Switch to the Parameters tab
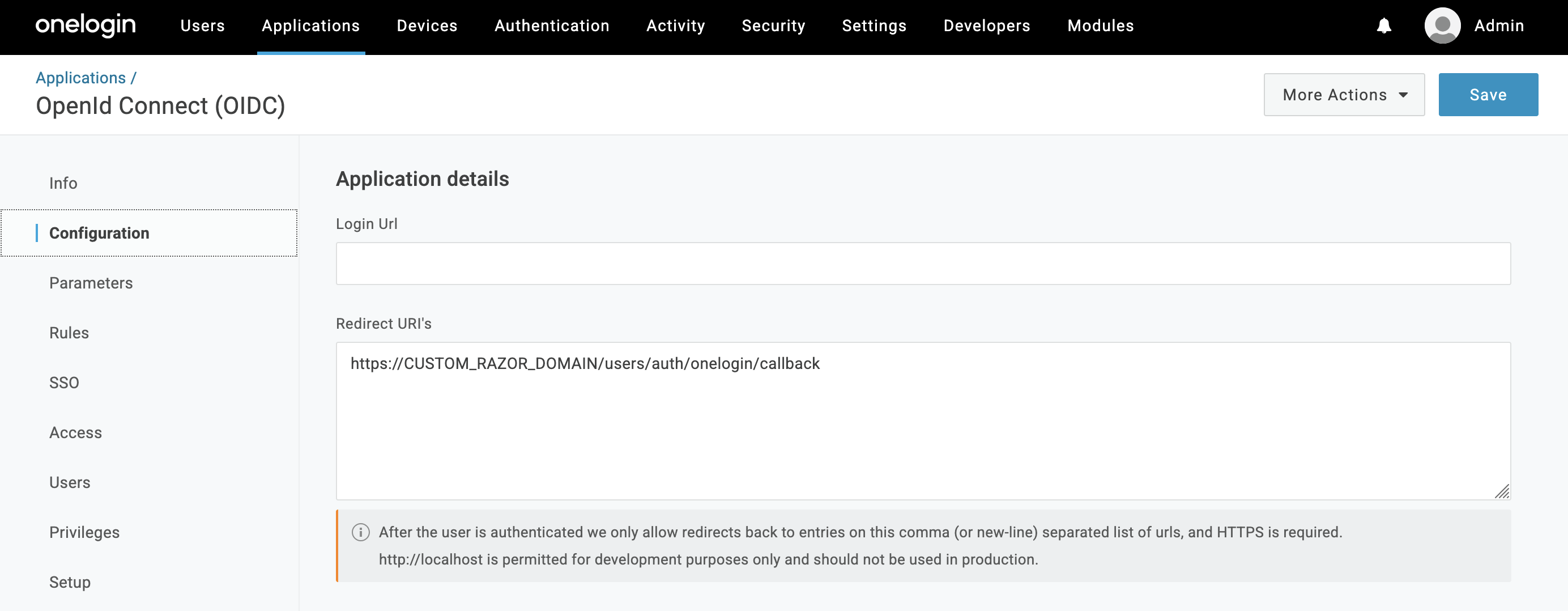Screen dimensions: 1568x611 pyautogui.click(x=91, y=283)
